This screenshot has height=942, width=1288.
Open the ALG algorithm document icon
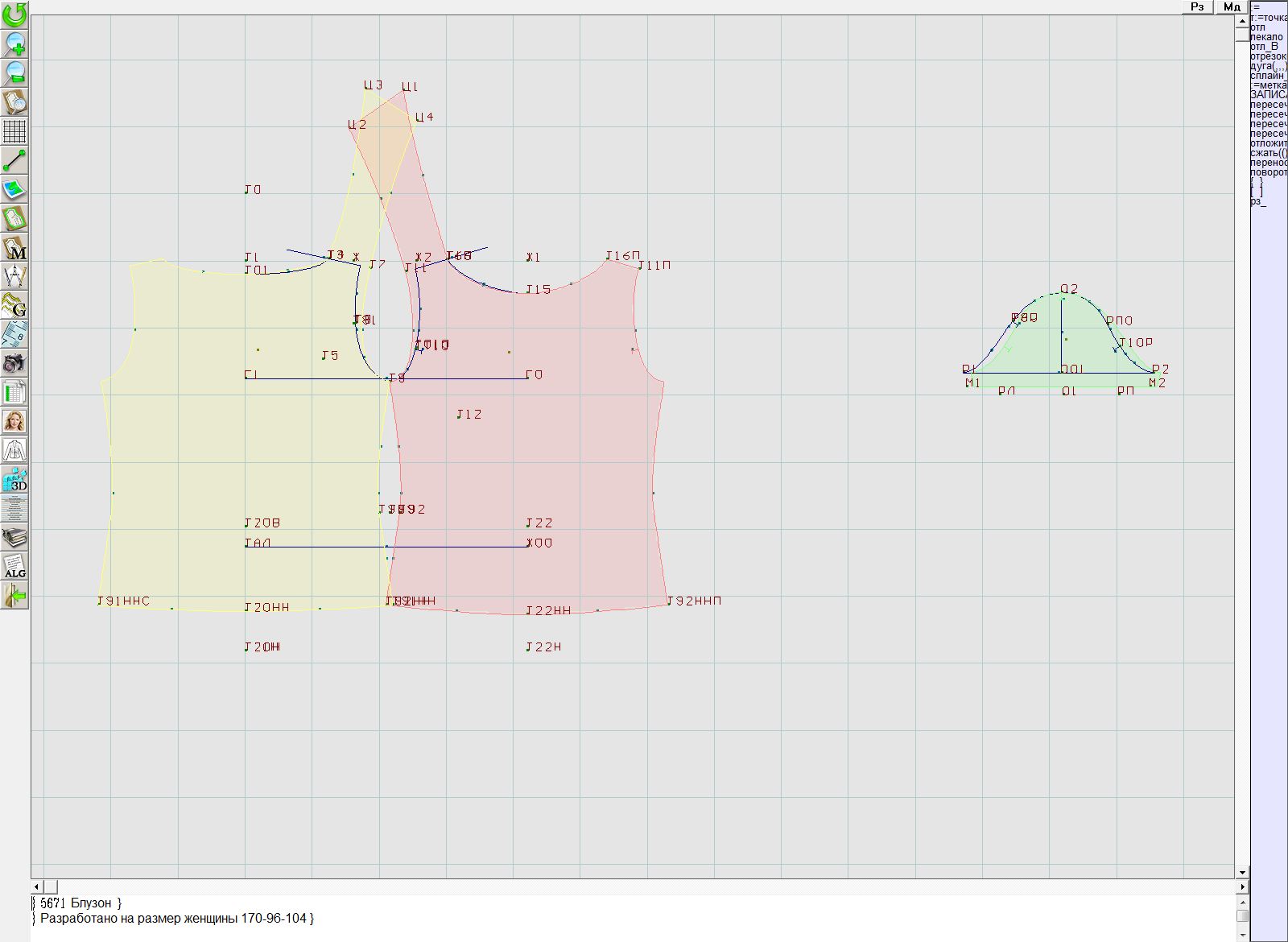pos(14,566)
